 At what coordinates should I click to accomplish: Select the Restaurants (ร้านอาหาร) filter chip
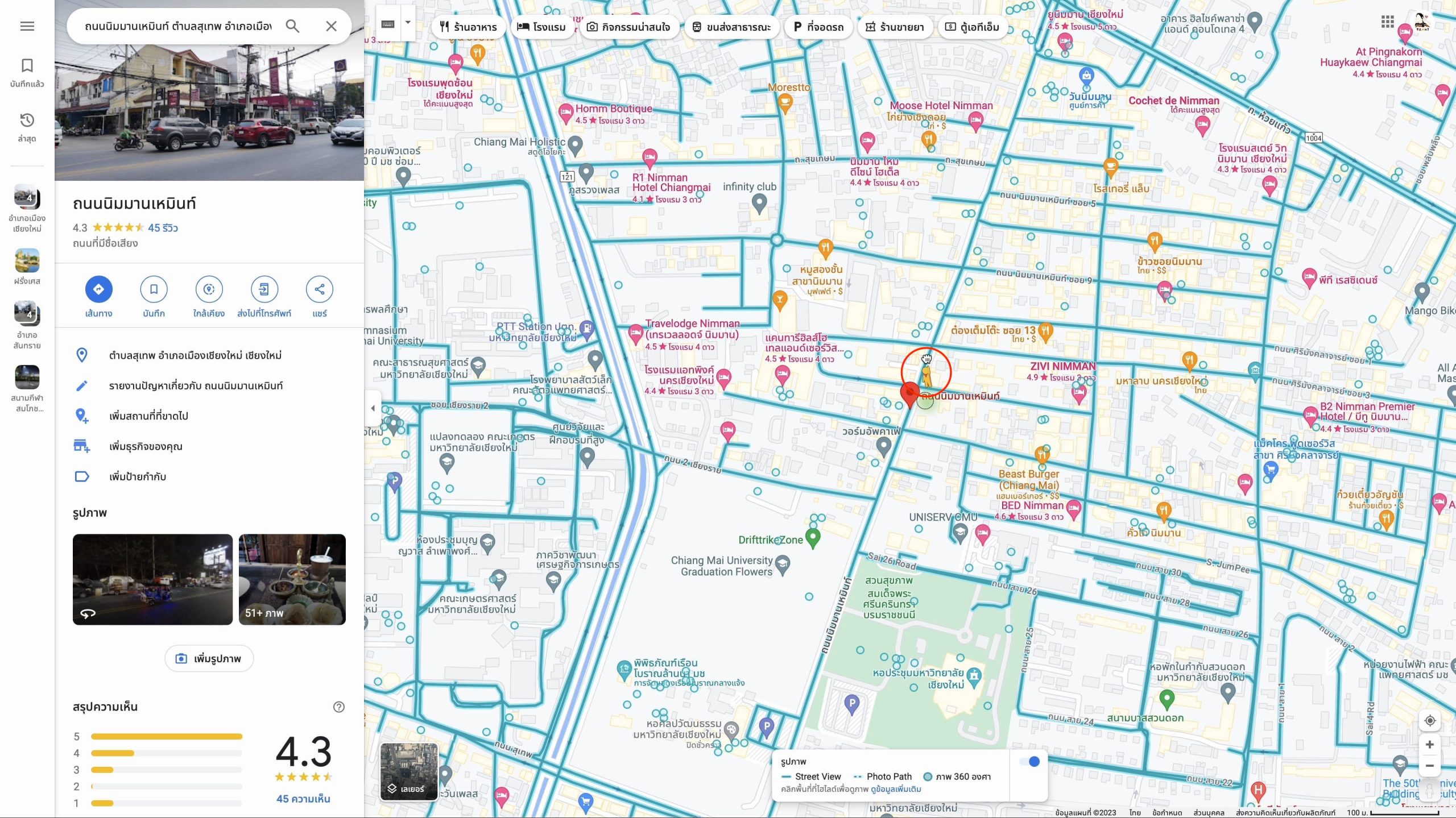[469, 27]
